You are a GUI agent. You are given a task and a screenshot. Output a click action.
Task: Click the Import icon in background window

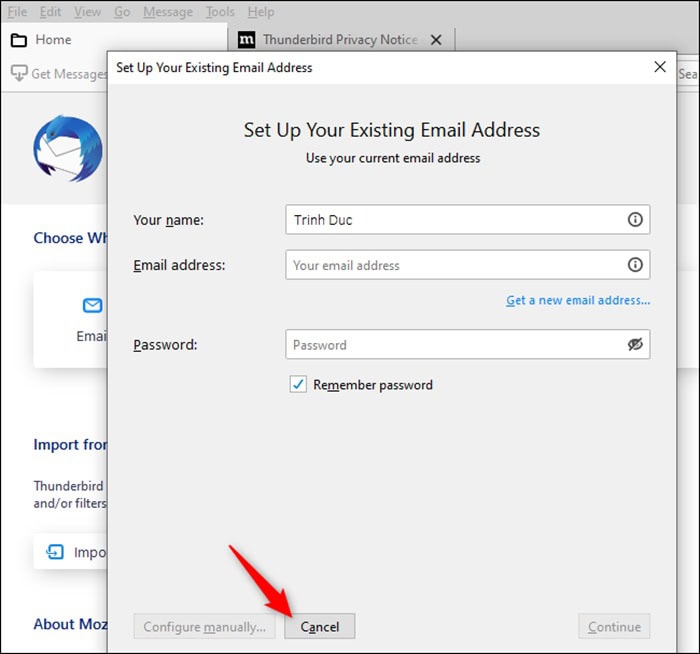(x=55, y=552)
